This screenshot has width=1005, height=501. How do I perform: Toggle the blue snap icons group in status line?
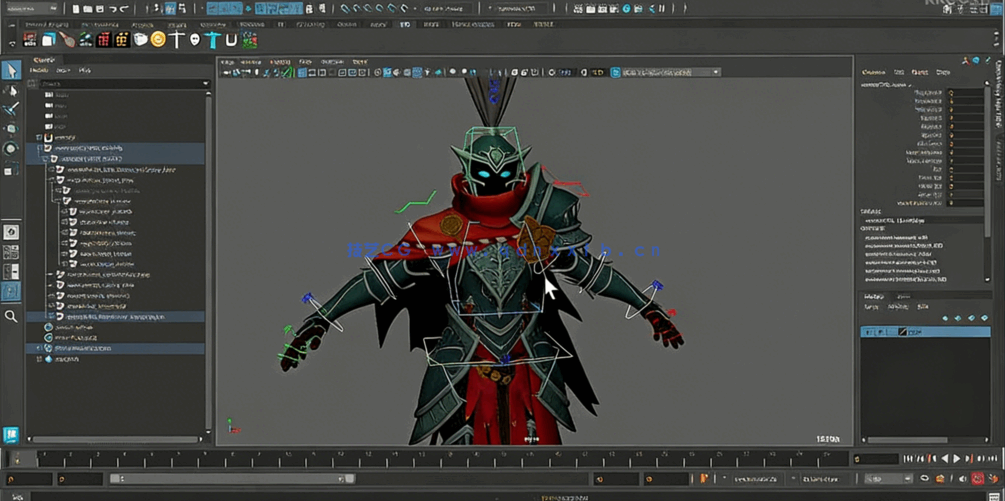(277, 8)
